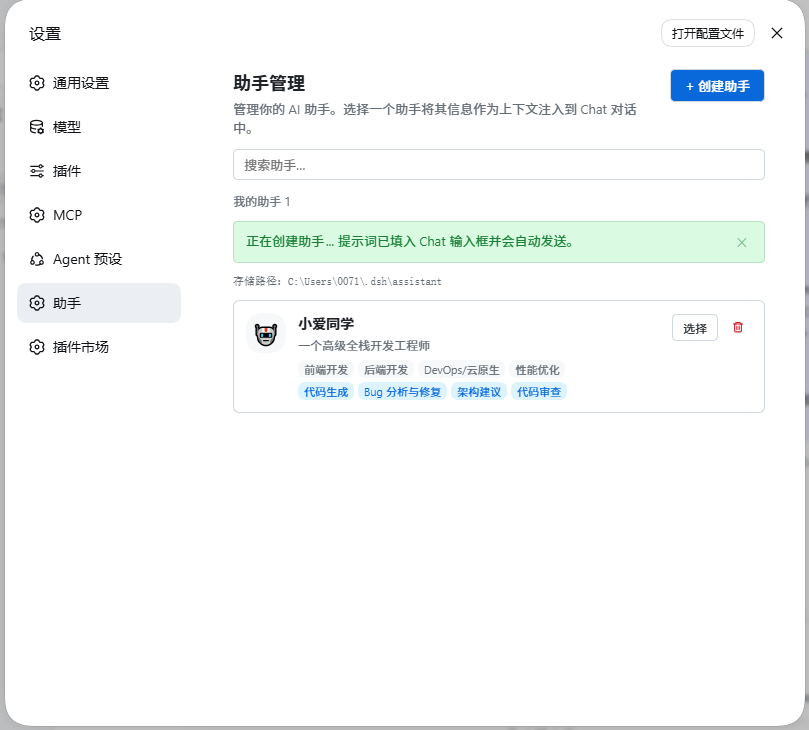The image size is (809, 730).
Task: Open 通用设置 in the sidebar
Action: click(99, 83)
